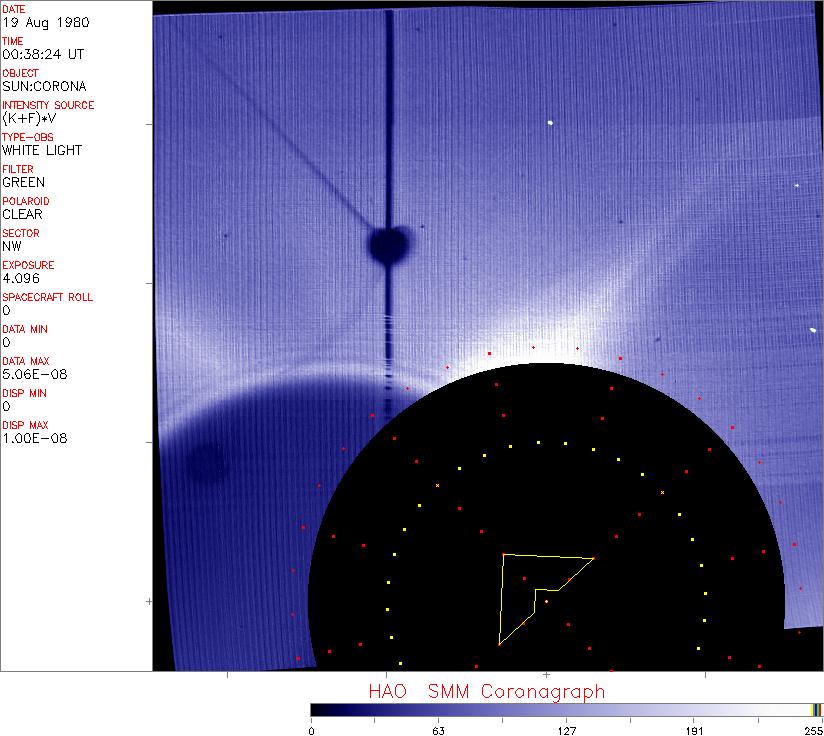Click the dark round blob on vertical line
824x736 pixels.
click(388, 243)
